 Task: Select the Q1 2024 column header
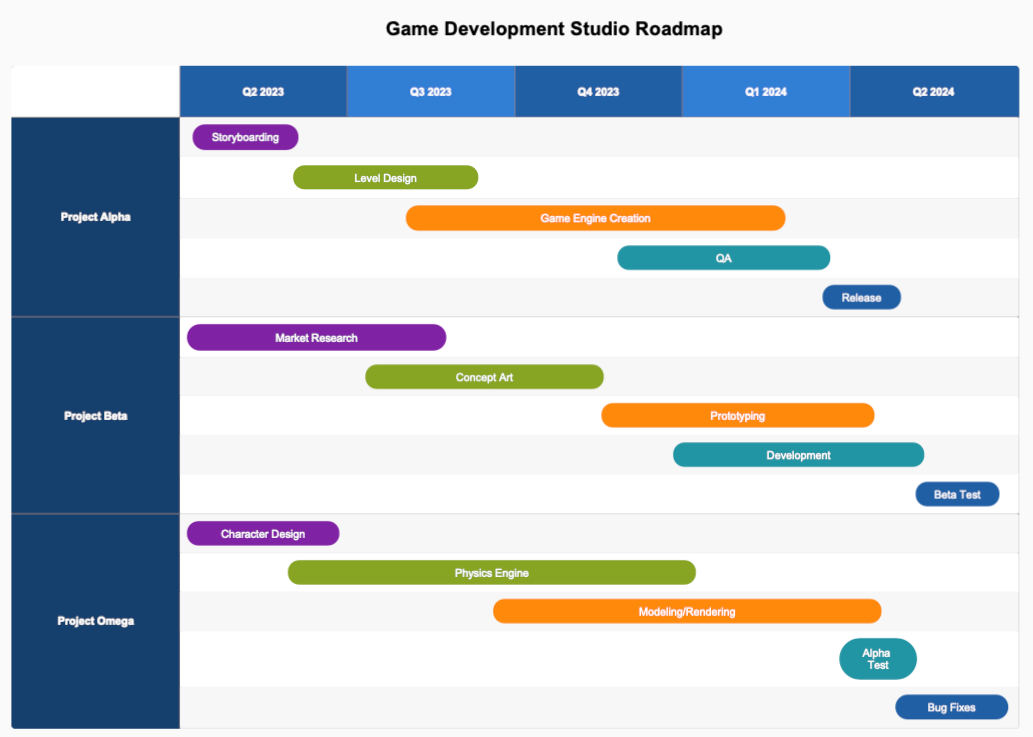(x=765, y=91)
